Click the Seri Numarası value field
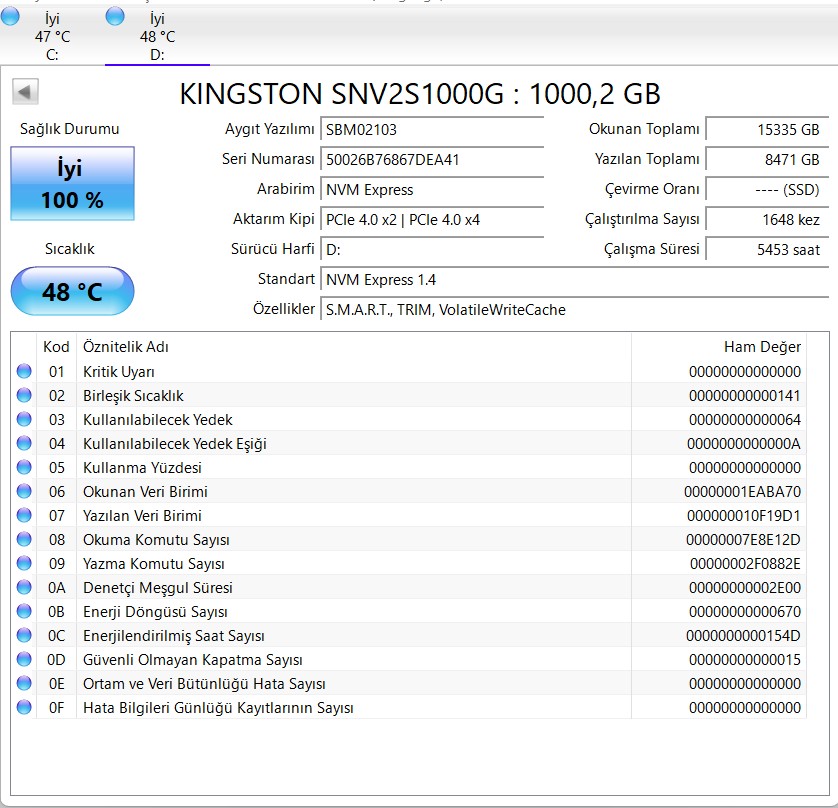 [432, 160]
